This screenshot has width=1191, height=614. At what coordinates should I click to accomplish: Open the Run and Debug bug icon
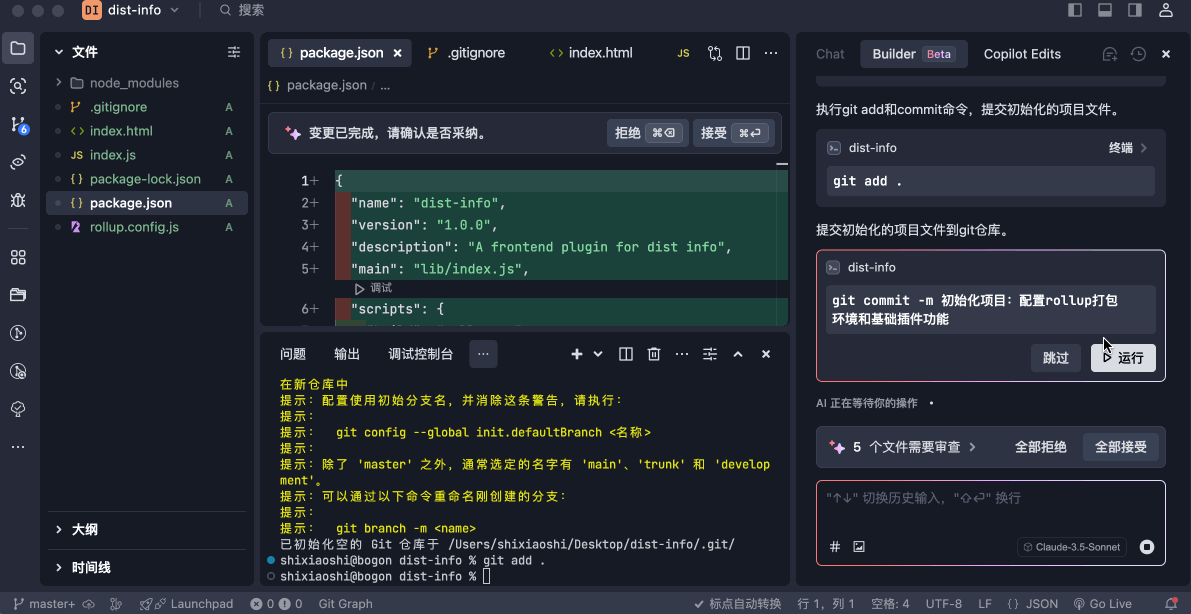(x=18, y=200)
